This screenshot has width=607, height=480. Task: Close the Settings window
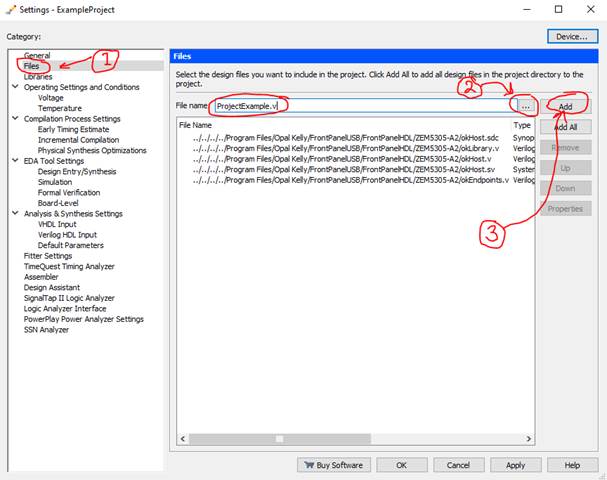(591, 9)
